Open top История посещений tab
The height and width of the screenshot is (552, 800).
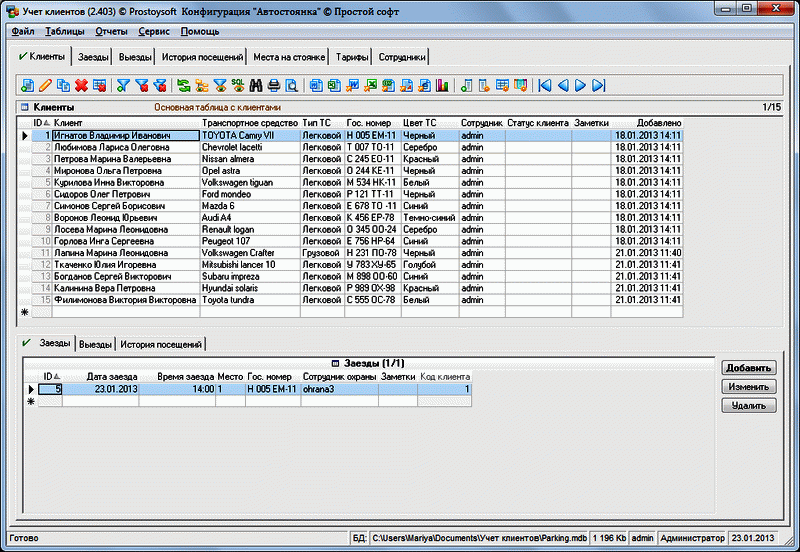pos(203,57)
